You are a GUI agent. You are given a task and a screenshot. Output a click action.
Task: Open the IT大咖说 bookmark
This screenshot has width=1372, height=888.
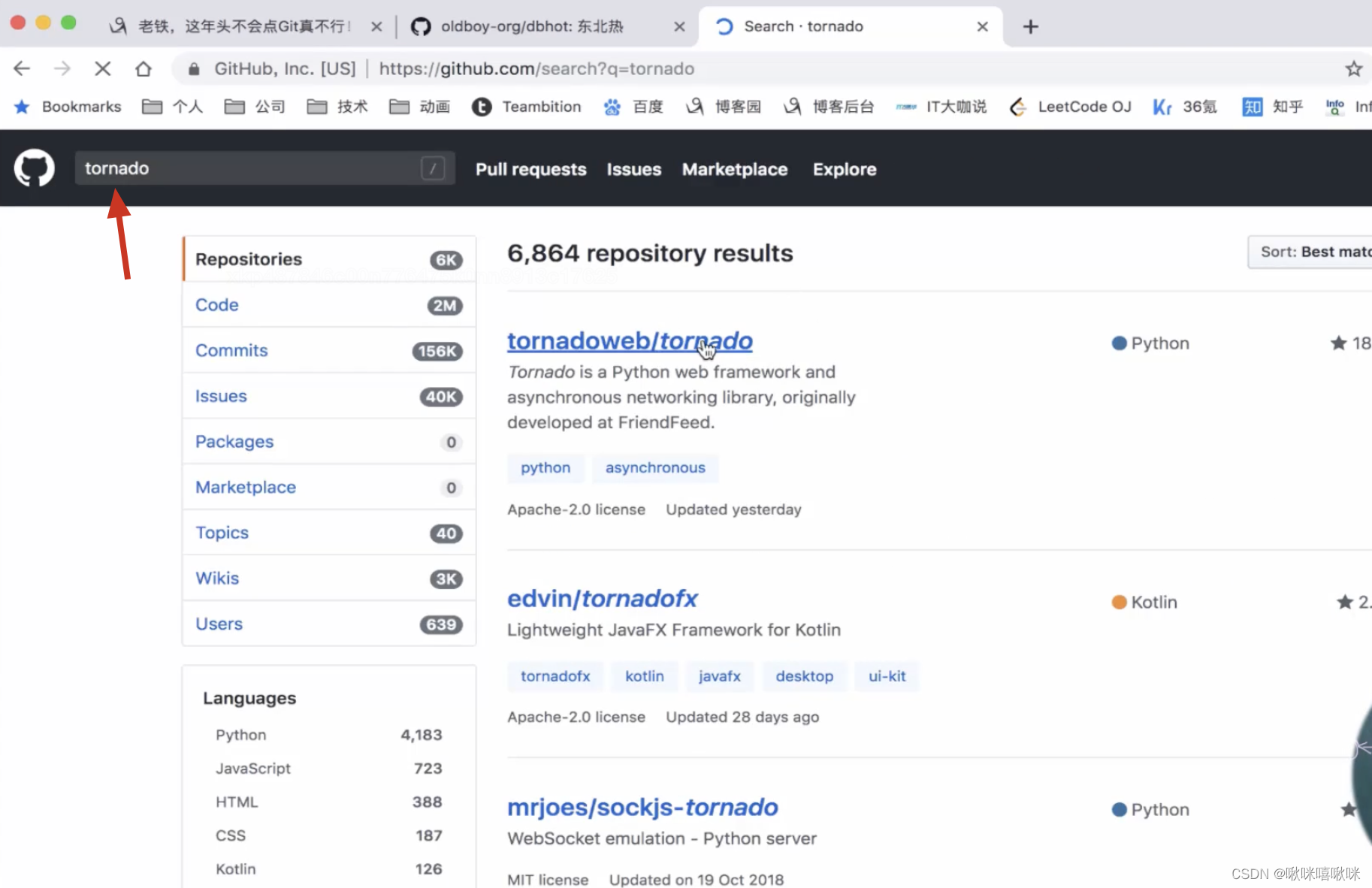[x=941, y=107]
